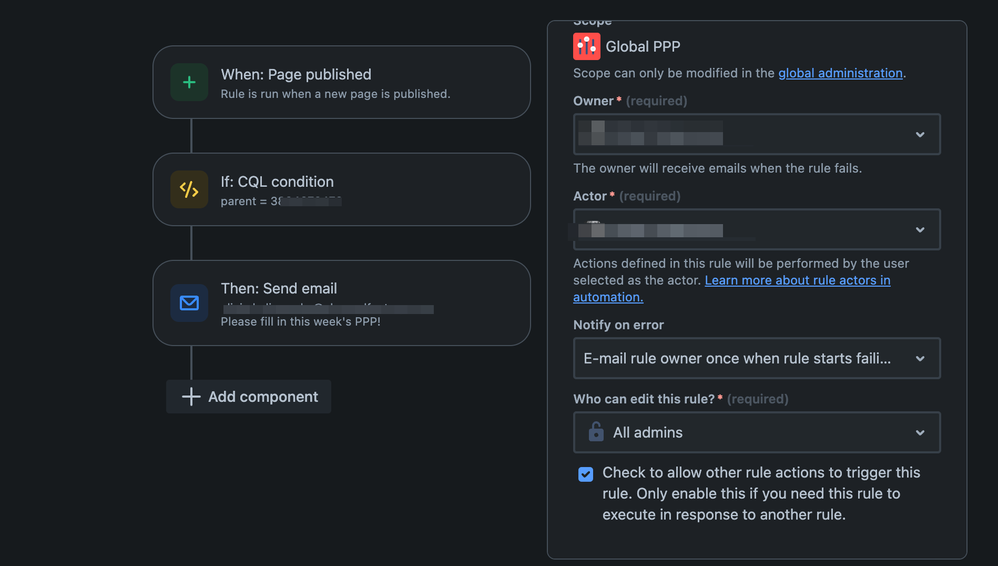Expand the Owner dropdown chevron

coord(920,134)
